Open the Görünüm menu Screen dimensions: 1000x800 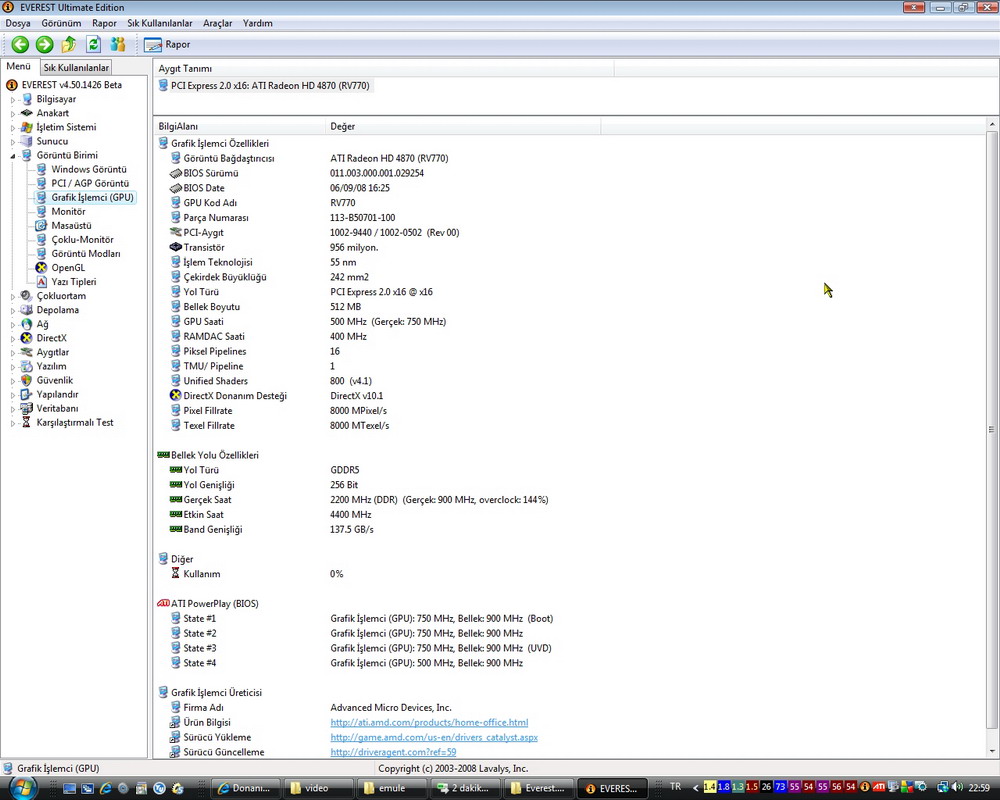(x=61, y=23)
